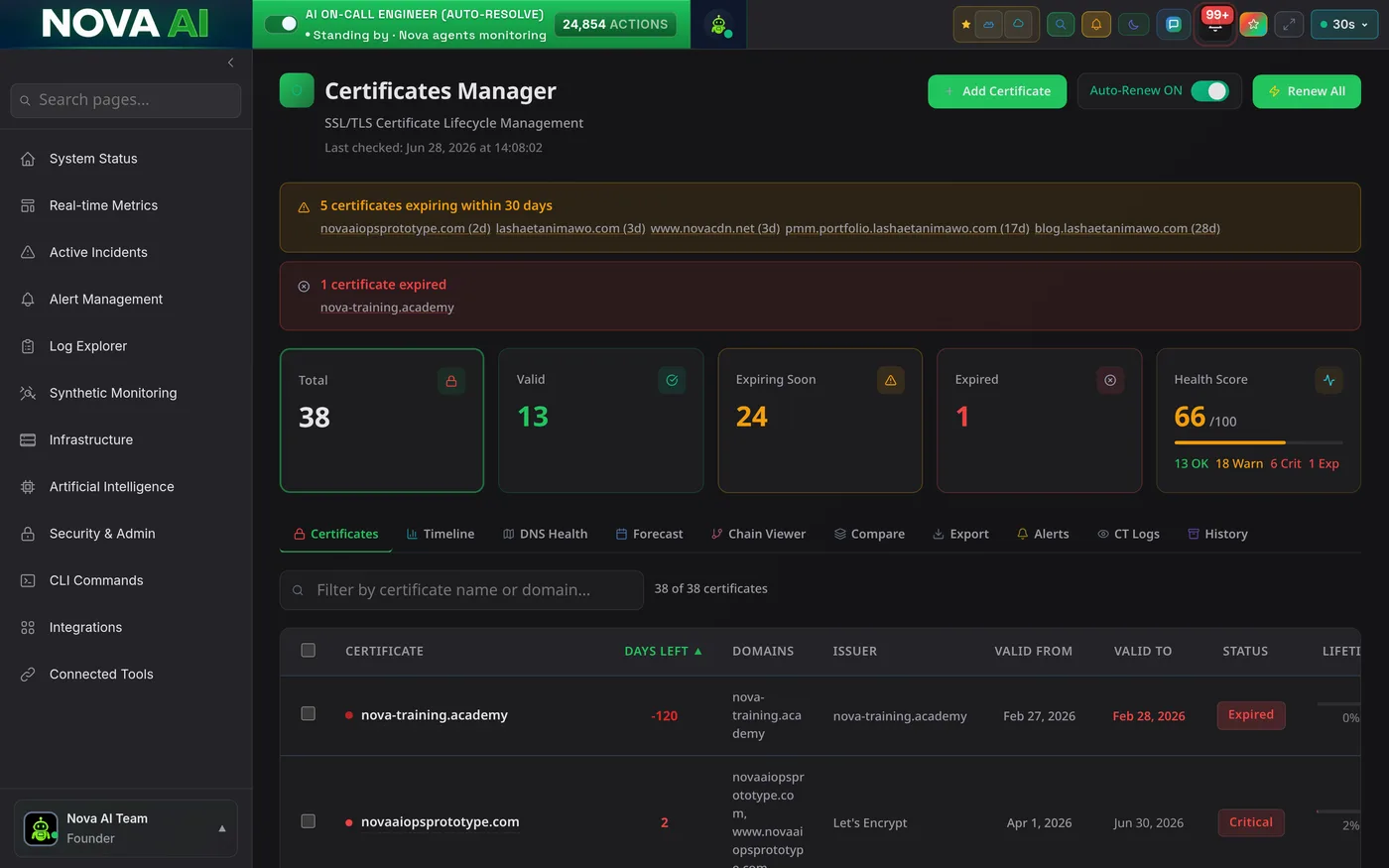Viewport: 1389px width, 868px height.
Task: Sort the table by the Days Left column
Action: 663,651
